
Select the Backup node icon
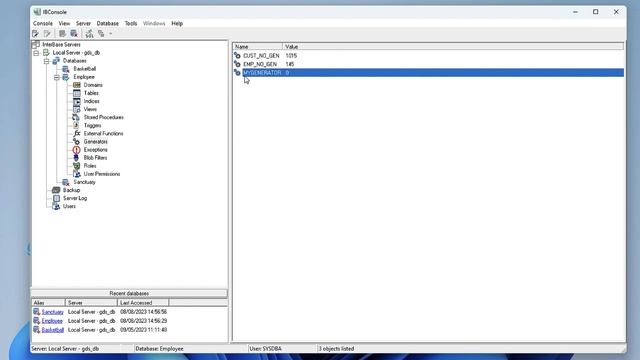point(56,190)
